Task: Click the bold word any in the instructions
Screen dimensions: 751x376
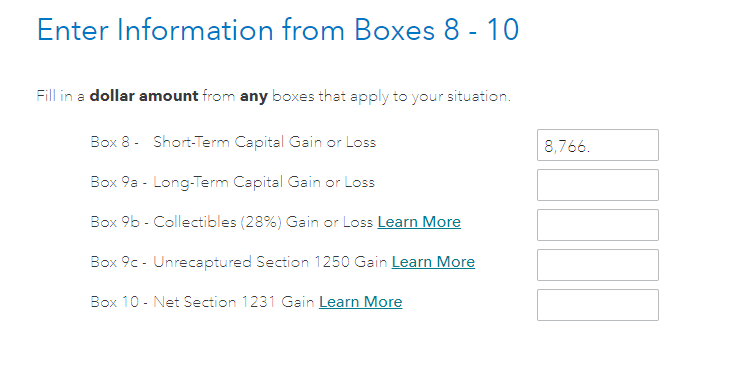Action: [253, 96]
